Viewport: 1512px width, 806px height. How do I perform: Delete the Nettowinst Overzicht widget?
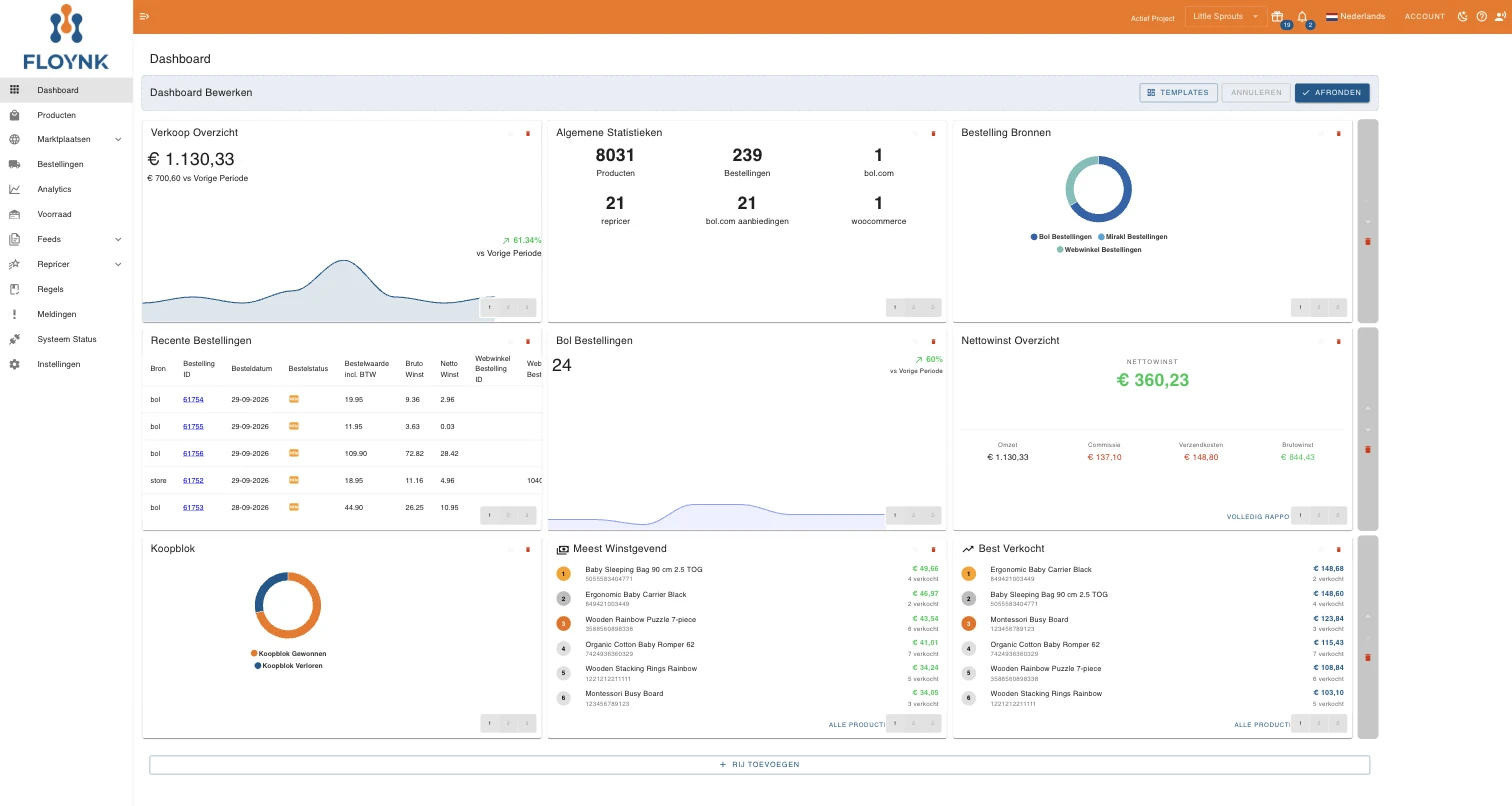tap(1338, 341)
